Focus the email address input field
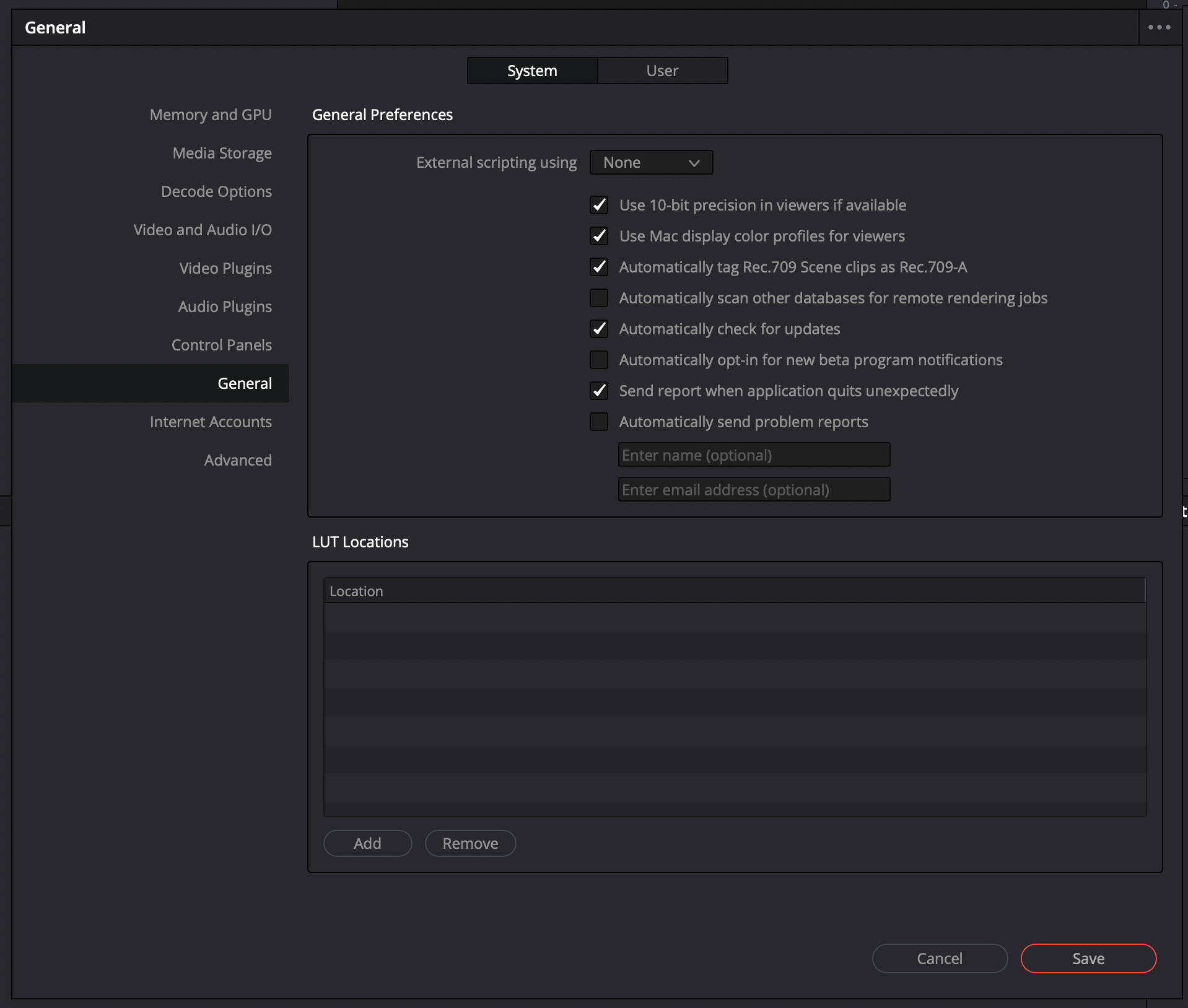 754,490
